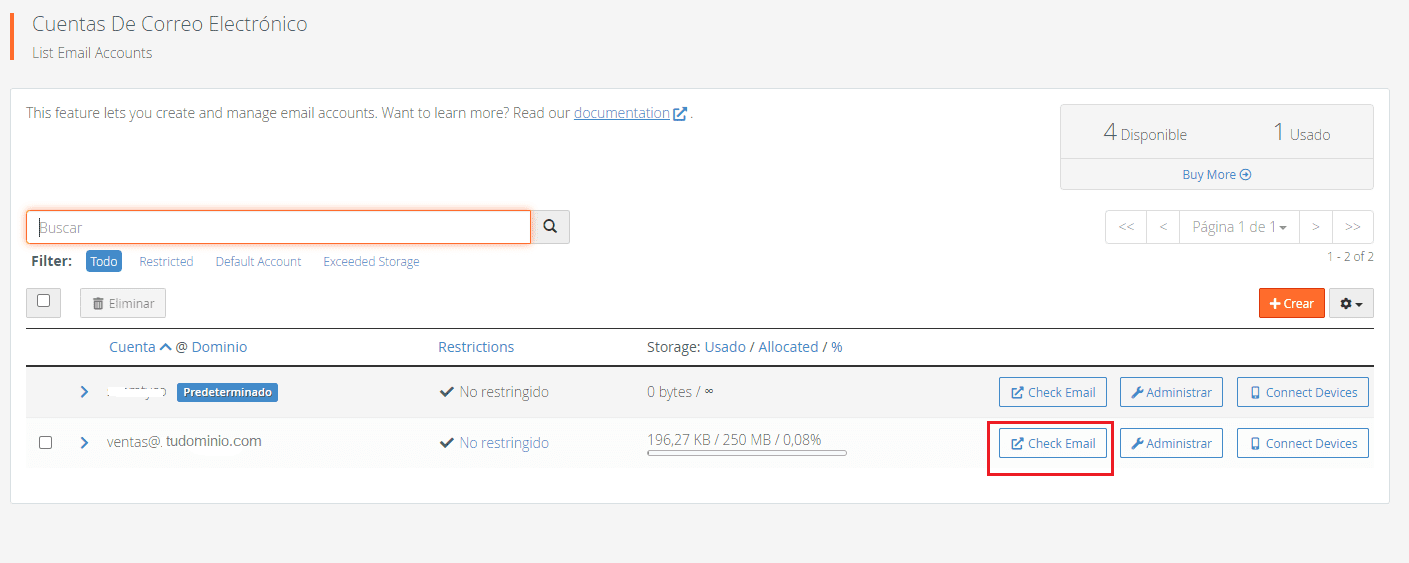Image resolution: width=1409 pixels, height=563 pixels.
Task: Open Check Email for ventas account
Action: [1053, 443]
